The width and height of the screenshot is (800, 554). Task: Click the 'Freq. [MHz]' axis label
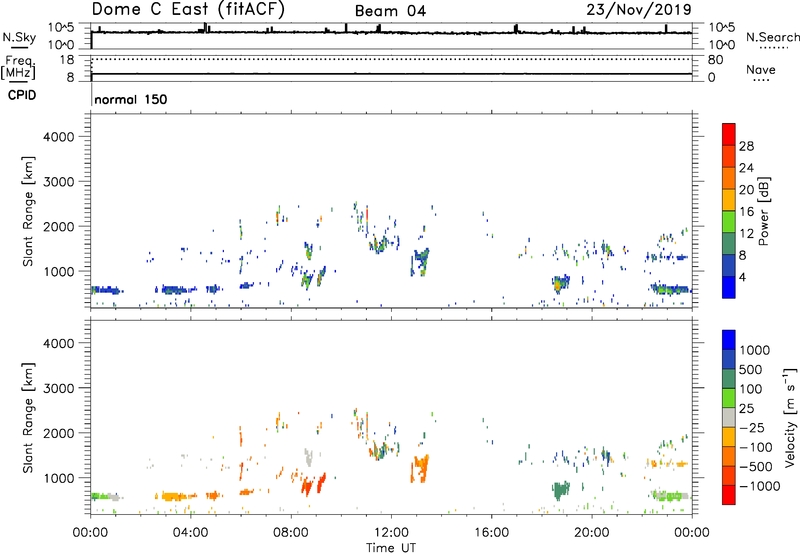pos(18,67)
